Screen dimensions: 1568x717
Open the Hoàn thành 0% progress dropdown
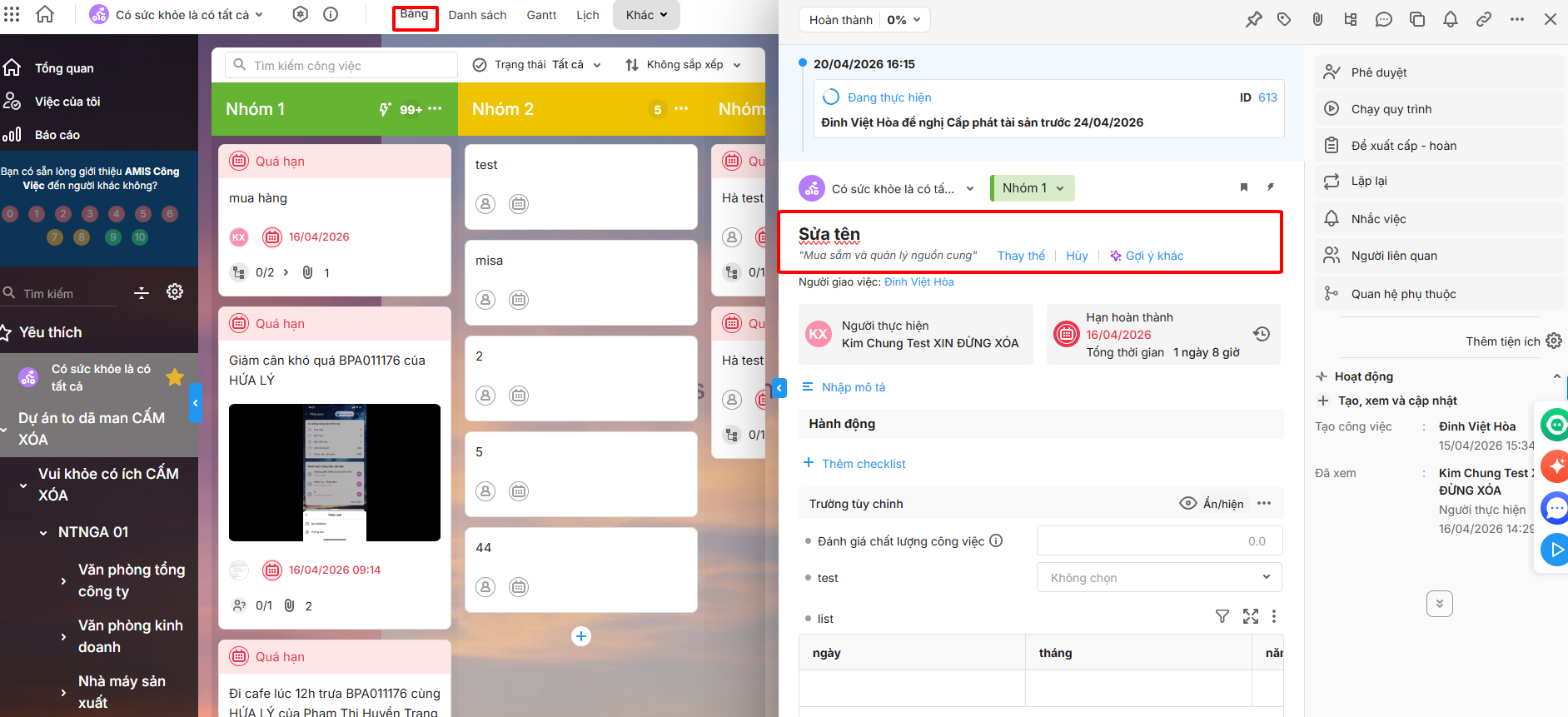click(x=864, y=20)
